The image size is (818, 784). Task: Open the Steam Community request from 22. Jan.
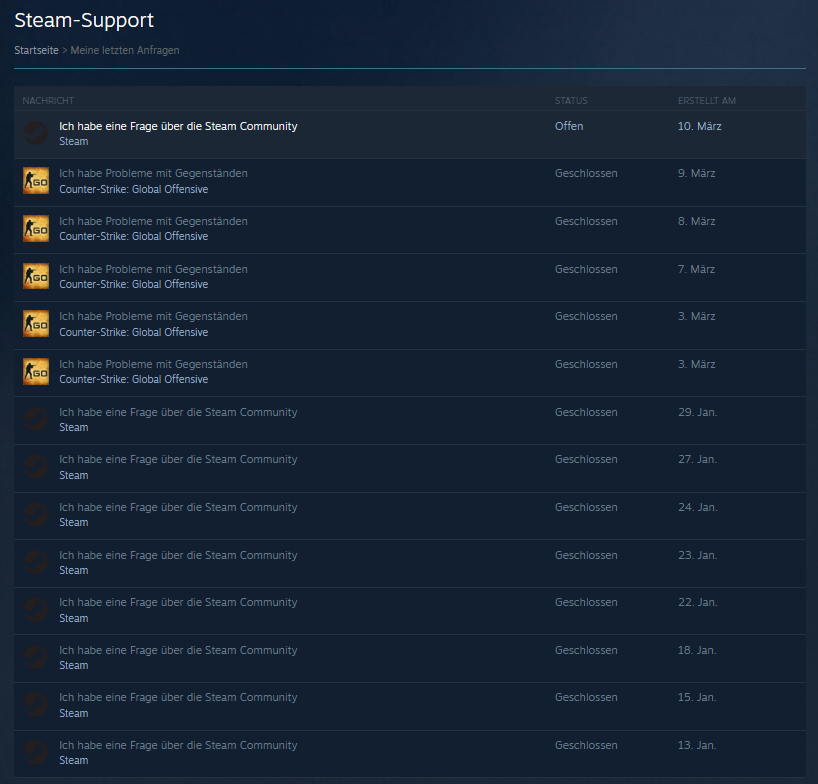(178, 602)
